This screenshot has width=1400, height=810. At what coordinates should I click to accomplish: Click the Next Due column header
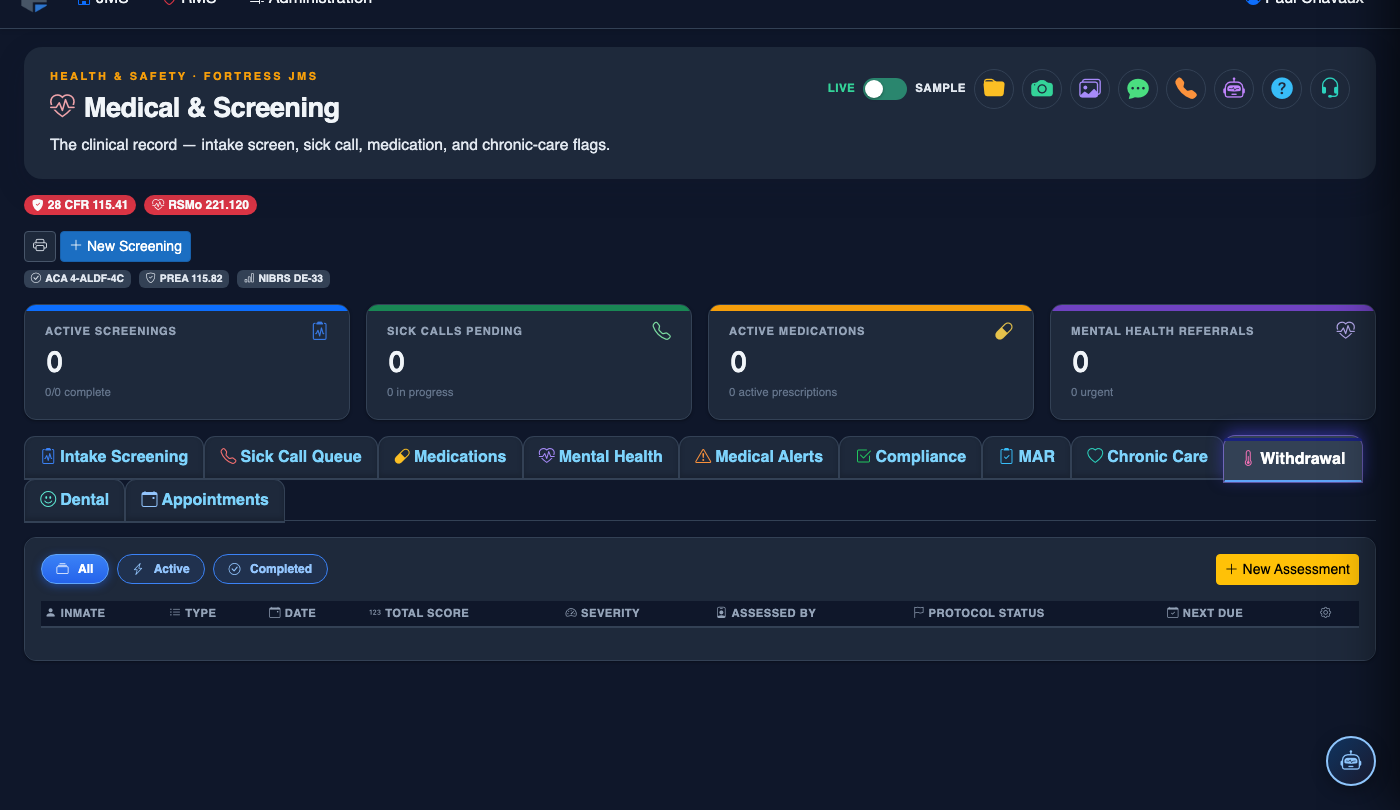click(1205, 613)
